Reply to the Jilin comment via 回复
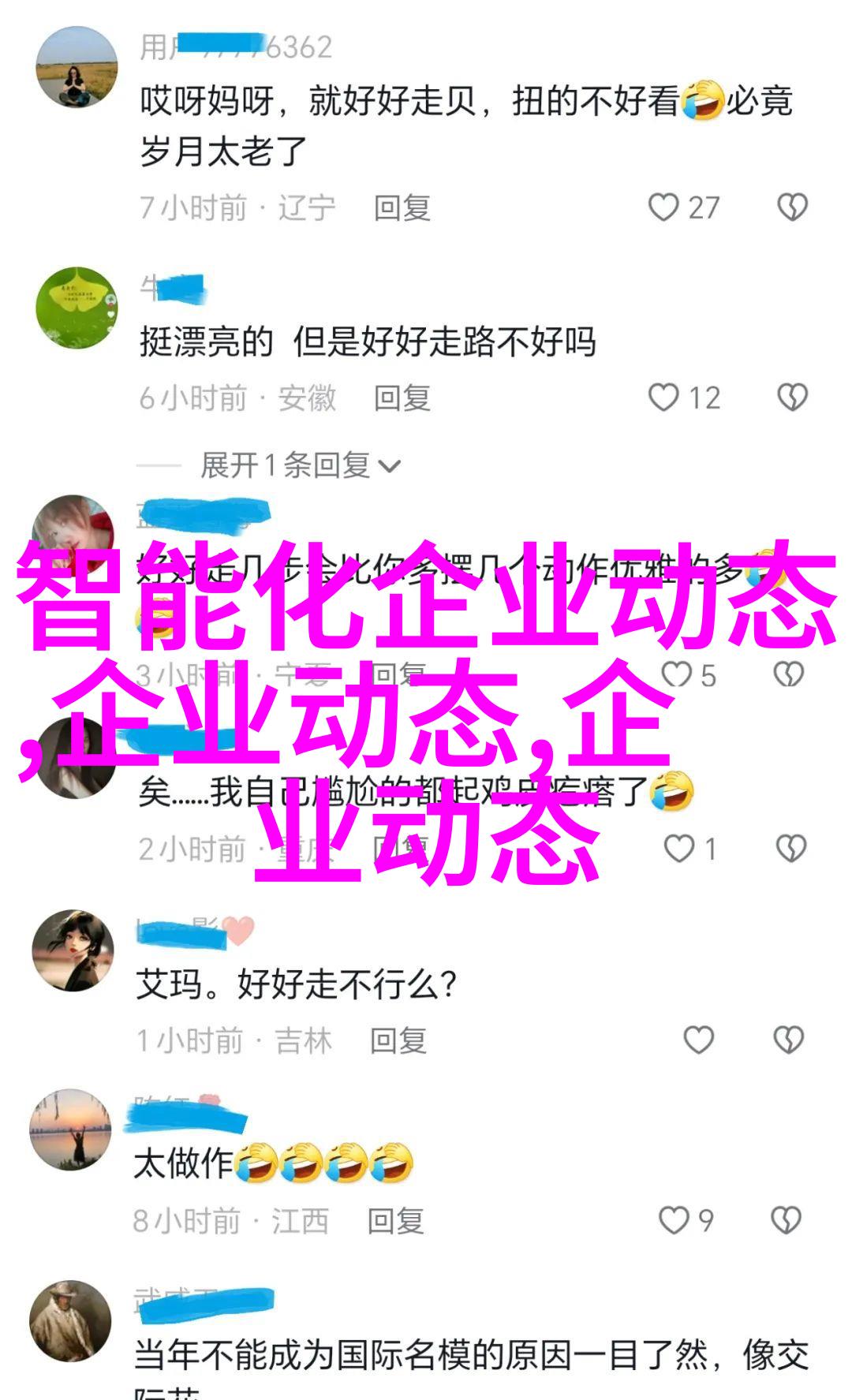The height and width of the screenshot is (1400, 852). [x=398, y=1041]
